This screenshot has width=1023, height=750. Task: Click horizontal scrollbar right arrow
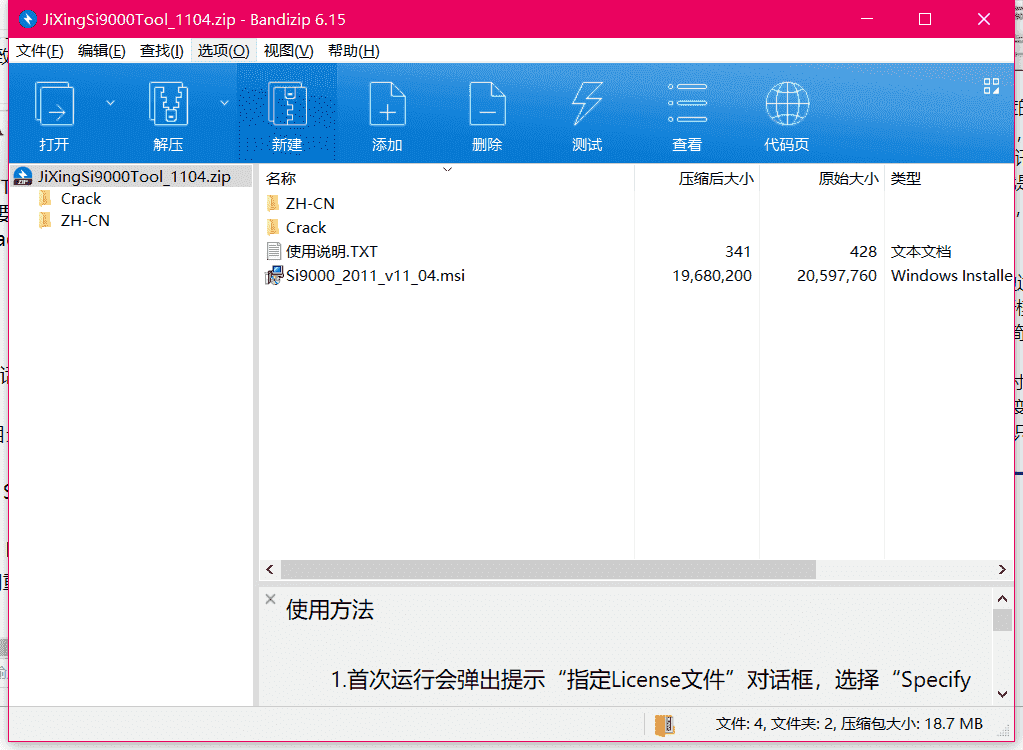(1002, 570)
